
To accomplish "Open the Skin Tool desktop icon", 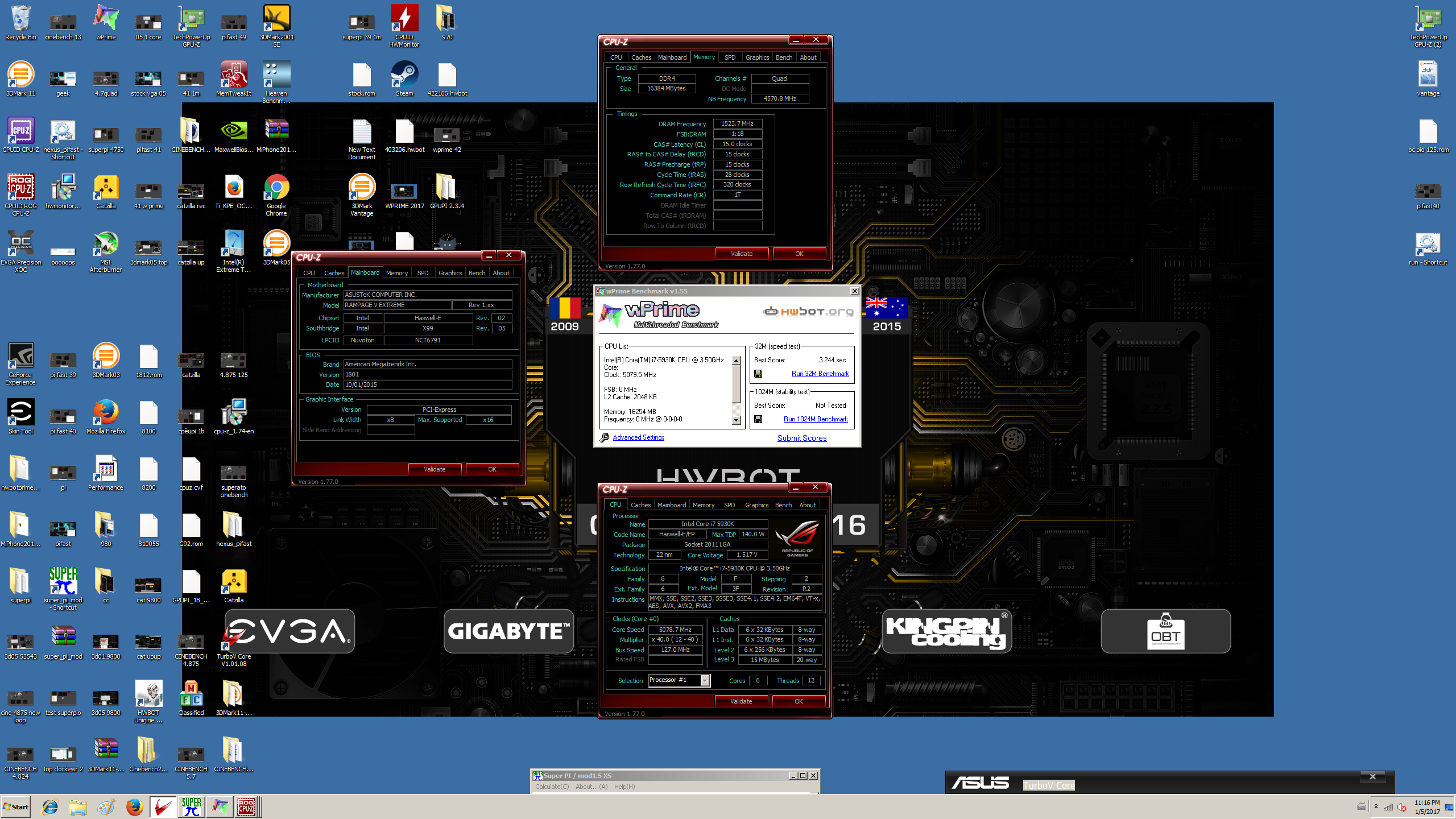I will 20,417.
